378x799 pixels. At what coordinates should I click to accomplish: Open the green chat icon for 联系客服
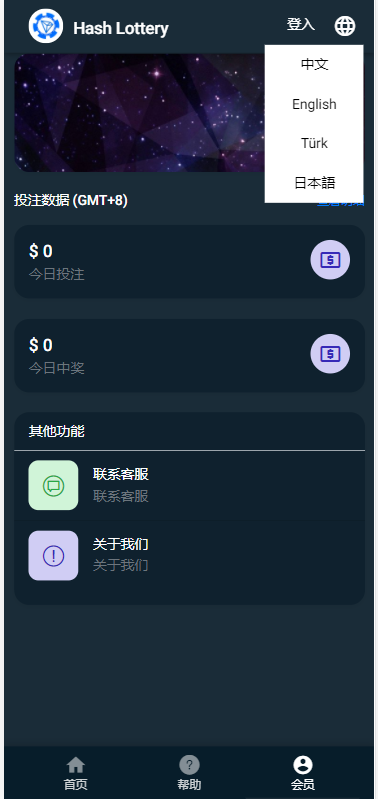coord(53,485)
